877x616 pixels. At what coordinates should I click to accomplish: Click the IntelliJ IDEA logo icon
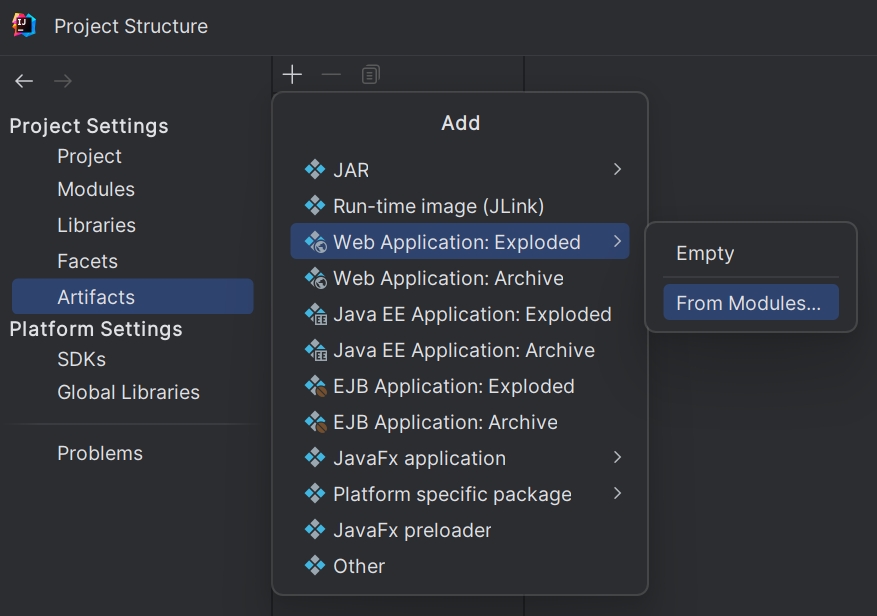(x=24, y=25)
